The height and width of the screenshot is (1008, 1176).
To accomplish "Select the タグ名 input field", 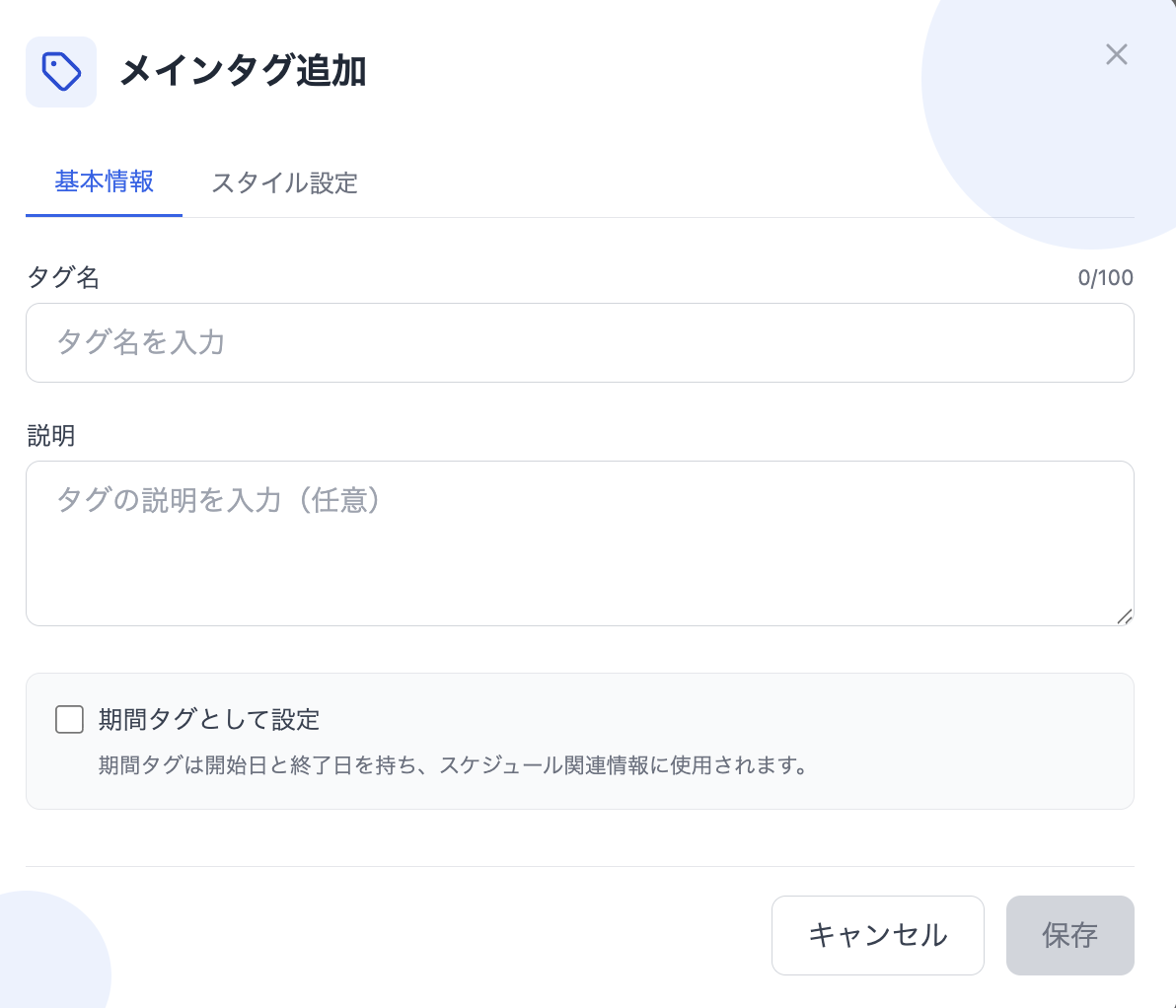I will [x=580, y=342].
